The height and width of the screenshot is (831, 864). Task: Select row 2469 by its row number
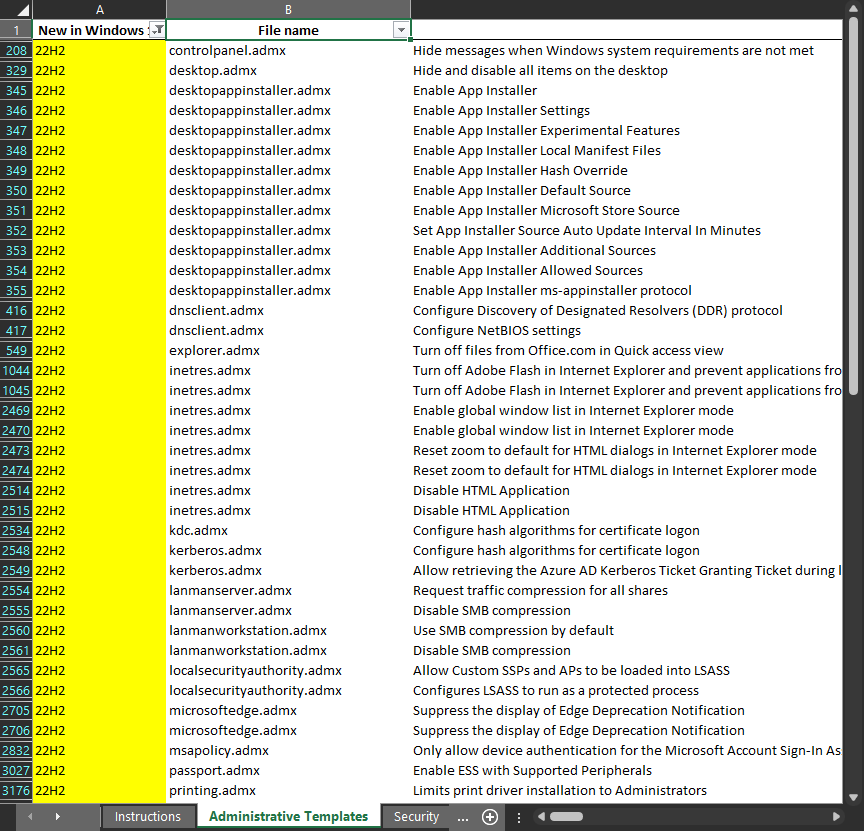(x=16, y=411)
